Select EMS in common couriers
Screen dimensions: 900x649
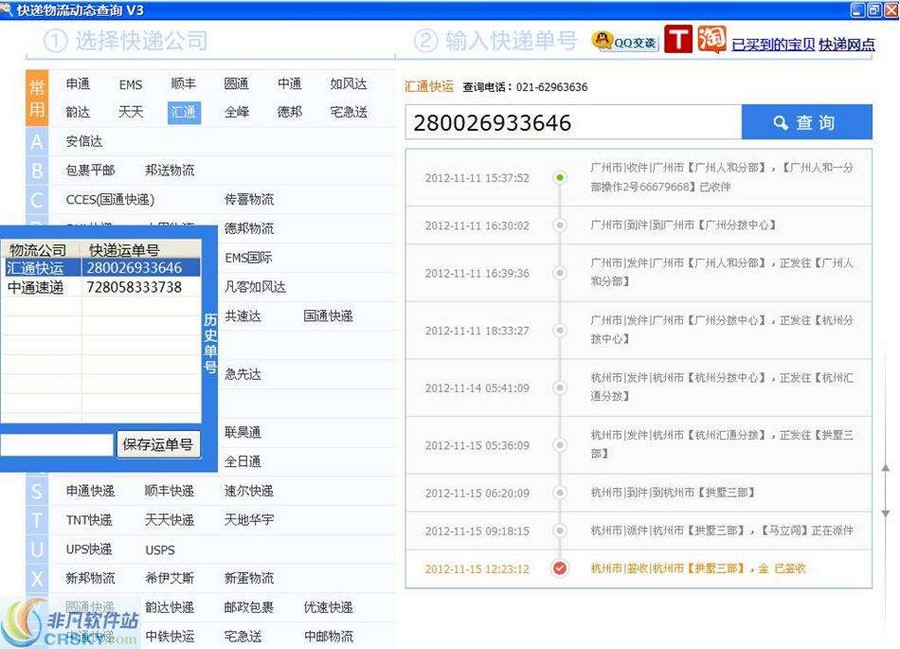pos(130,85)
